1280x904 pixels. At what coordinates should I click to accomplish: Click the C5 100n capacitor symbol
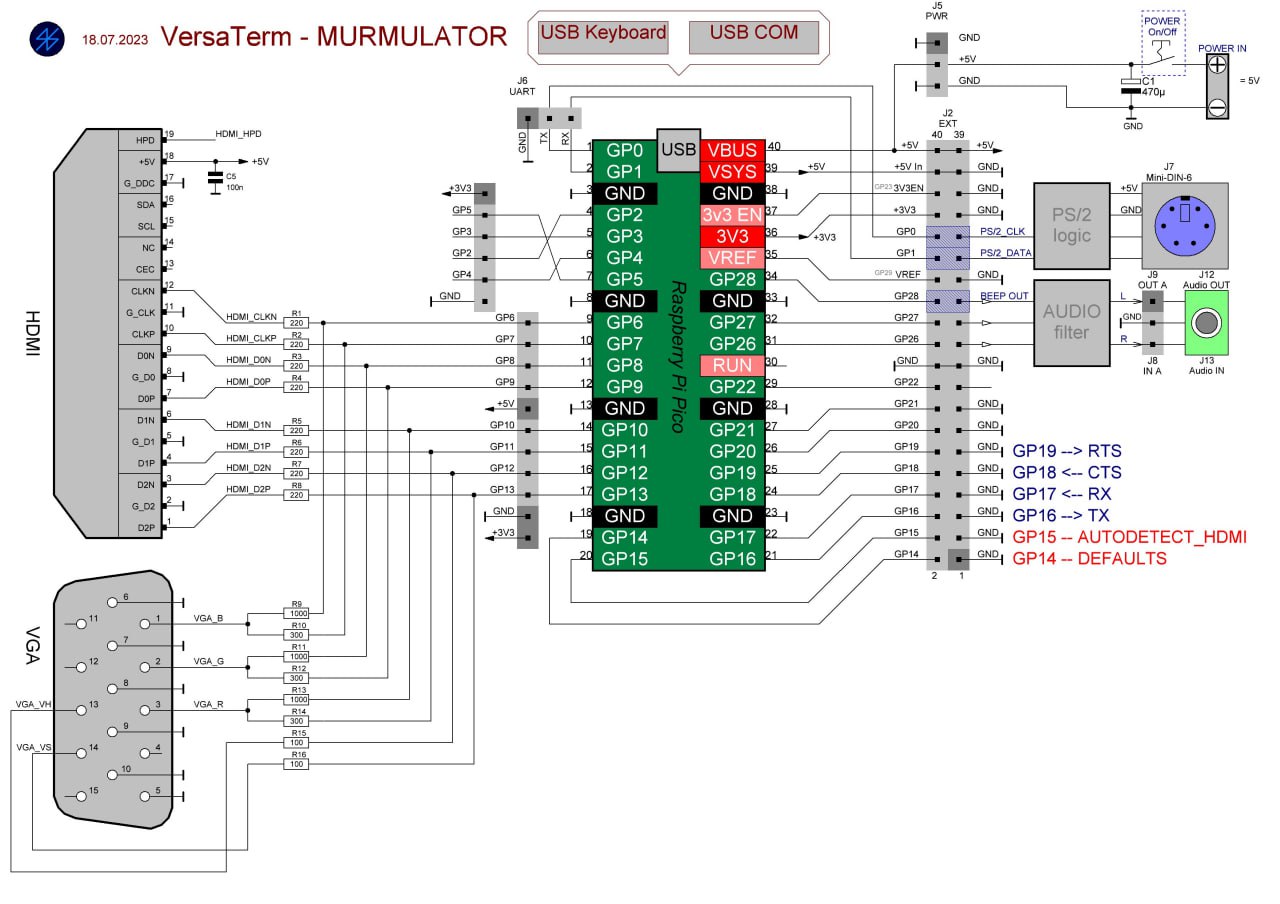click(x=214, y=179)
